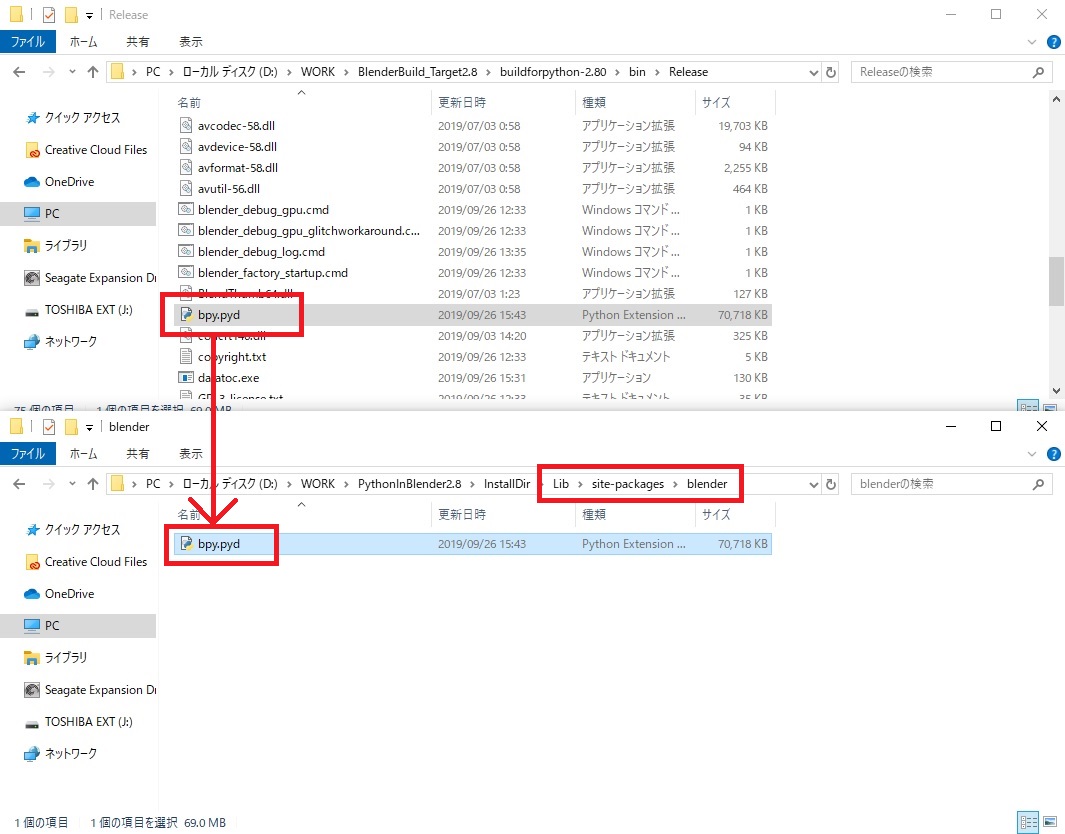The image size is (1065, 834).
Task: Open Network in Release window sidebar
Action: [60, 341]
